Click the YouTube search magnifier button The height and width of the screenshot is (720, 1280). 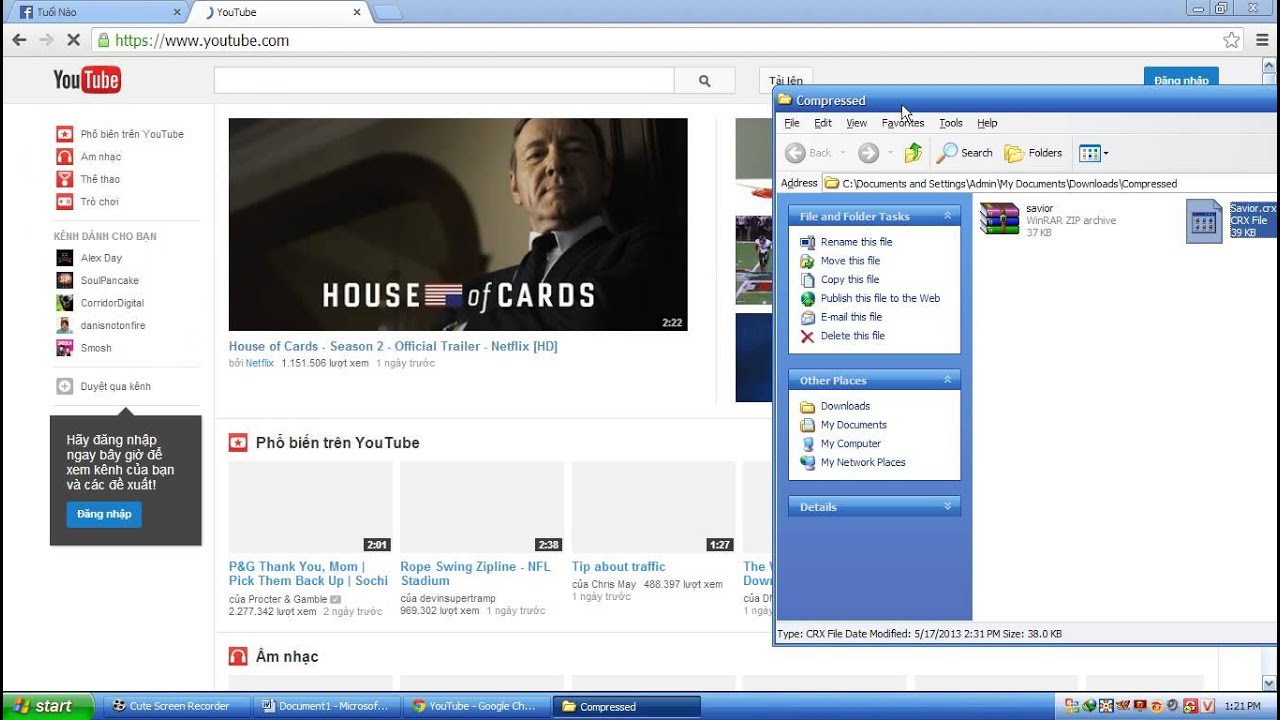click(x=704, y=81)
